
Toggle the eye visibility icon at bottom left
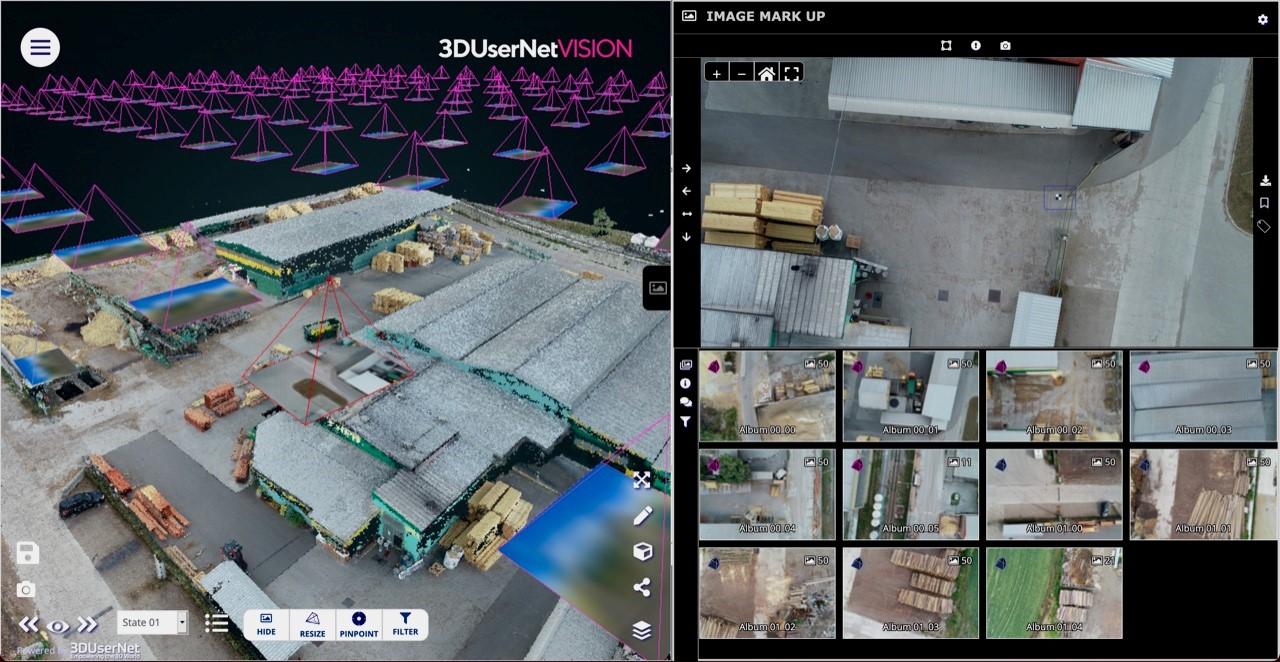(x=58, y=624)
